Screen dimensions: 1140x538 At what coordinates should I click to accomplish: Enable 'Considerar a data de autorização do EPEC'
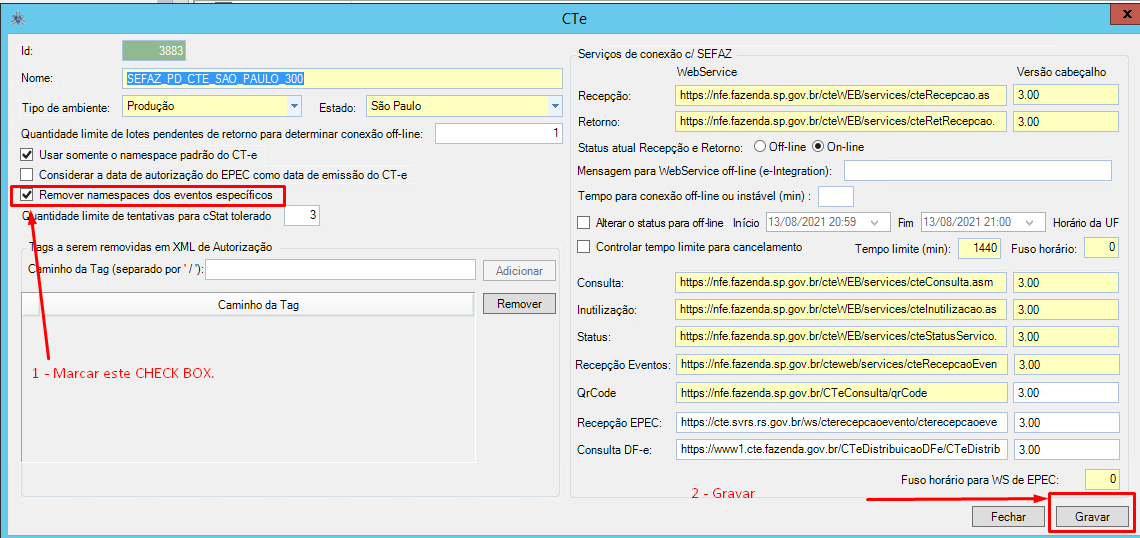[x=27, y=175]
